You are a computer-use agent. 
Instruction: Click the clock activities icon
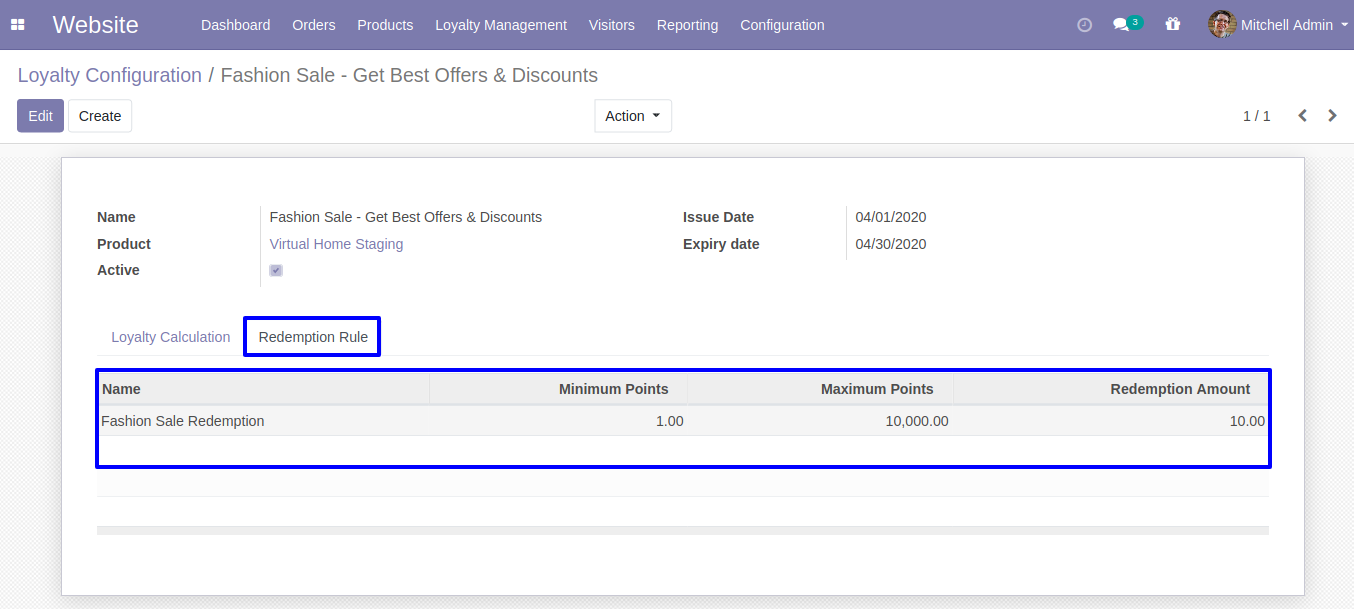point(1084,25)
